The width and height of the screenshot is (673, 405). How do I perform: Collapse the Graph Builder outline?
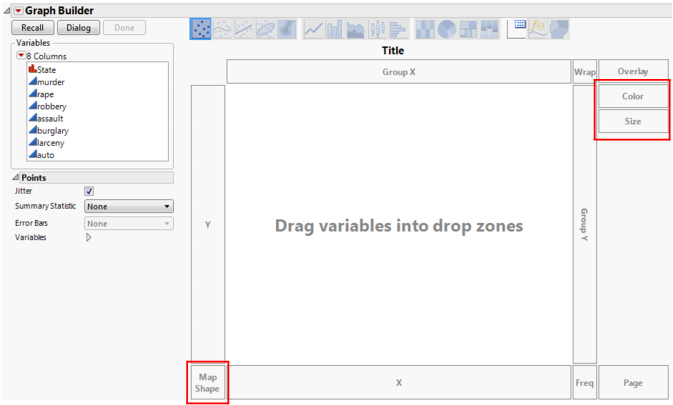7,11
